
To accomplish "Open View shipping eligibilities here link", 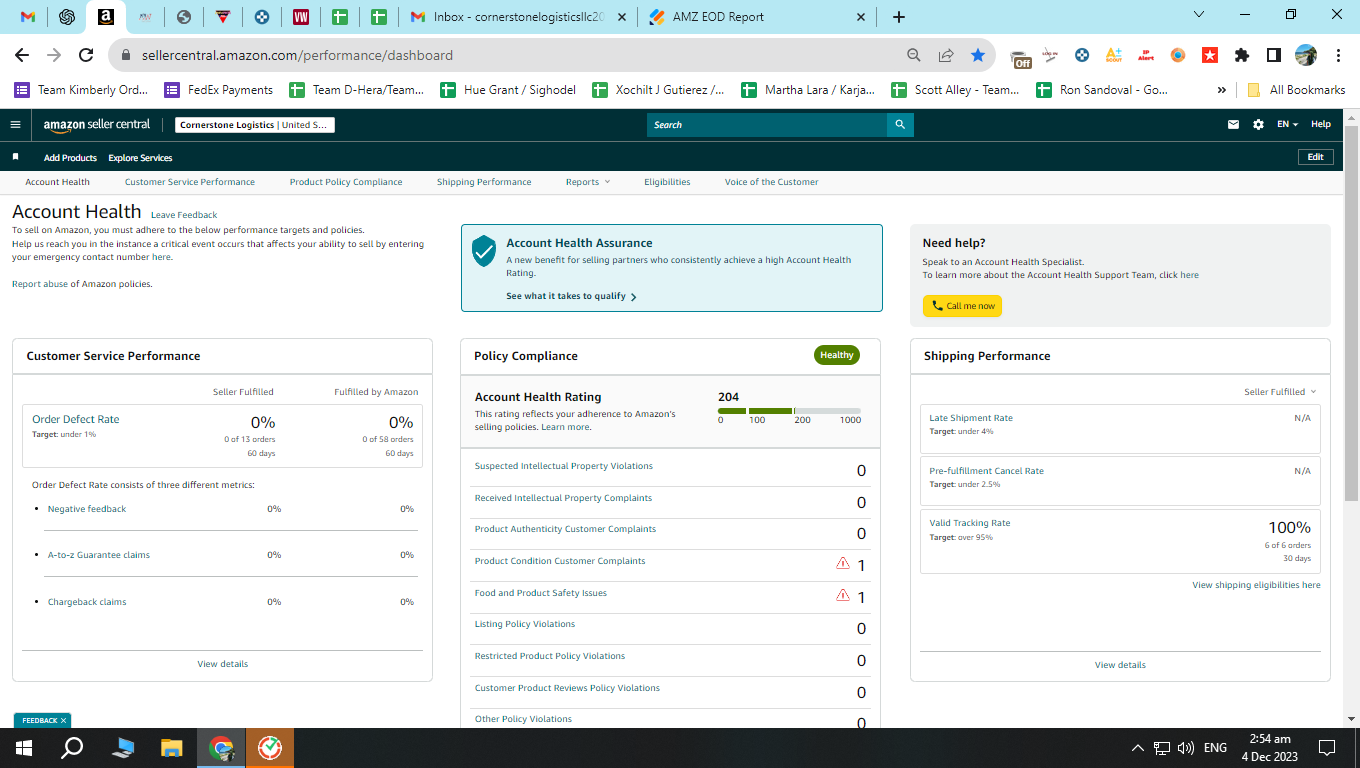I will [x=1256, y=585].
